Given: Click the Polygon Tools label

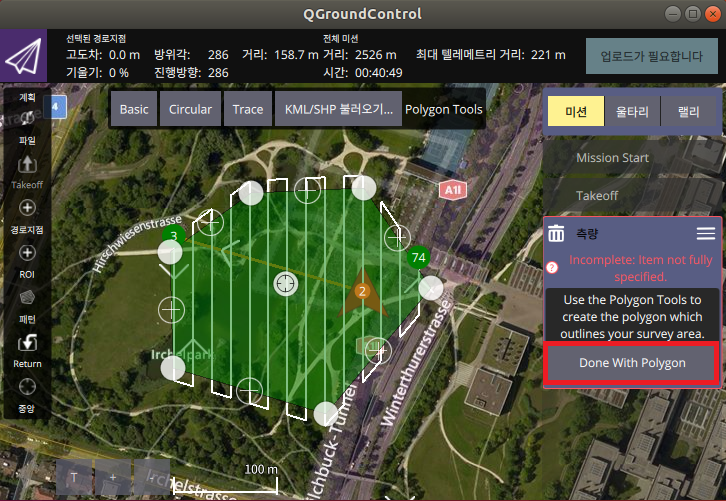Looking at the screenshot, I should pos(444,109).
